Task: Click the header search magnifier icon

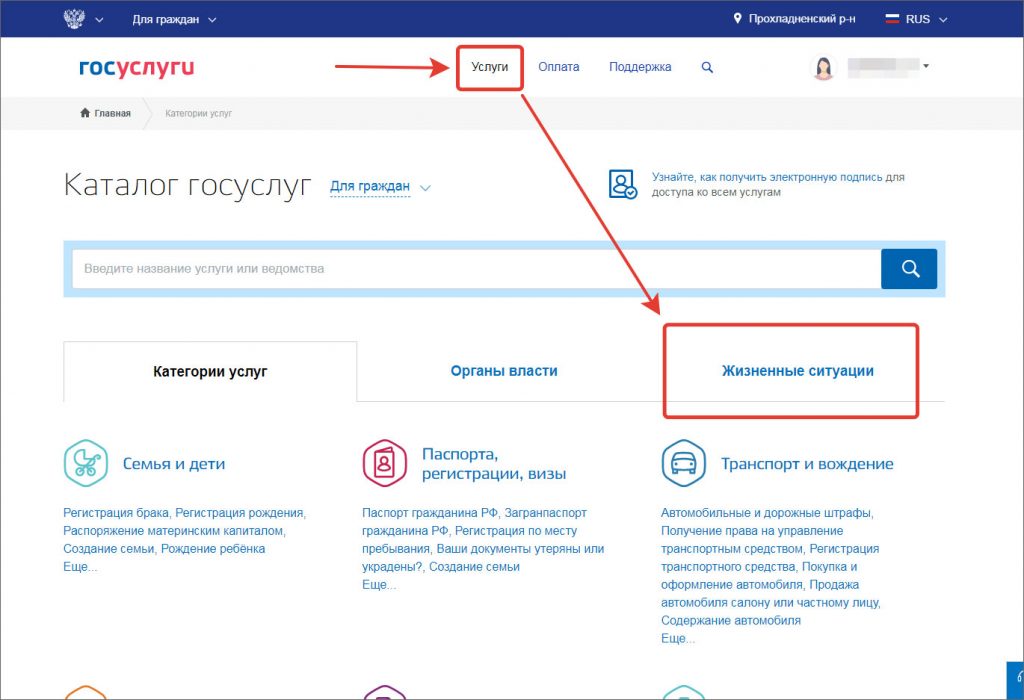Action: [x=707, y=67]
